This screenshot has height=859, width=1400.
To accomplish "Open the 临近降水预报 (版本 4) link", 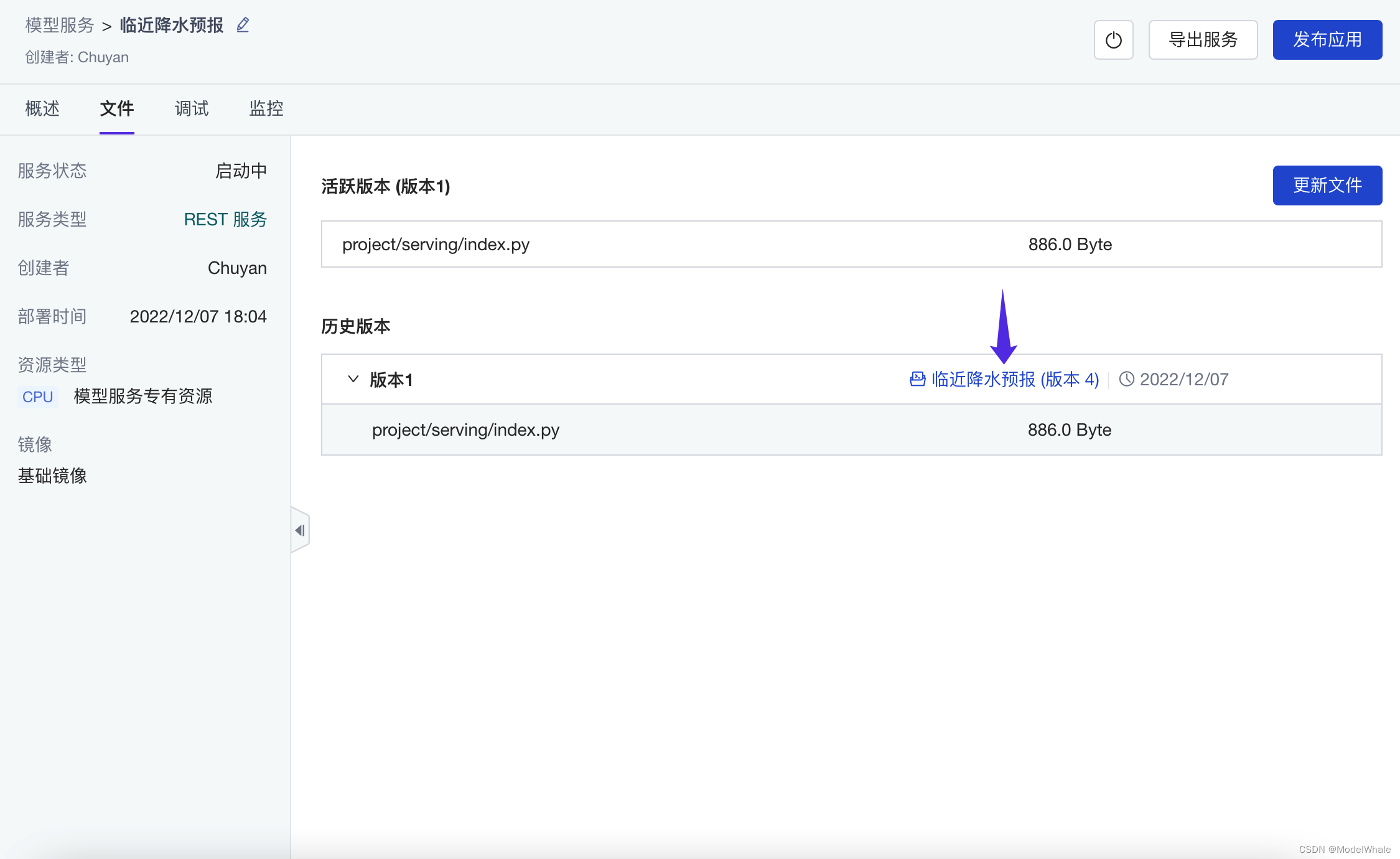I will point(1015,379).
